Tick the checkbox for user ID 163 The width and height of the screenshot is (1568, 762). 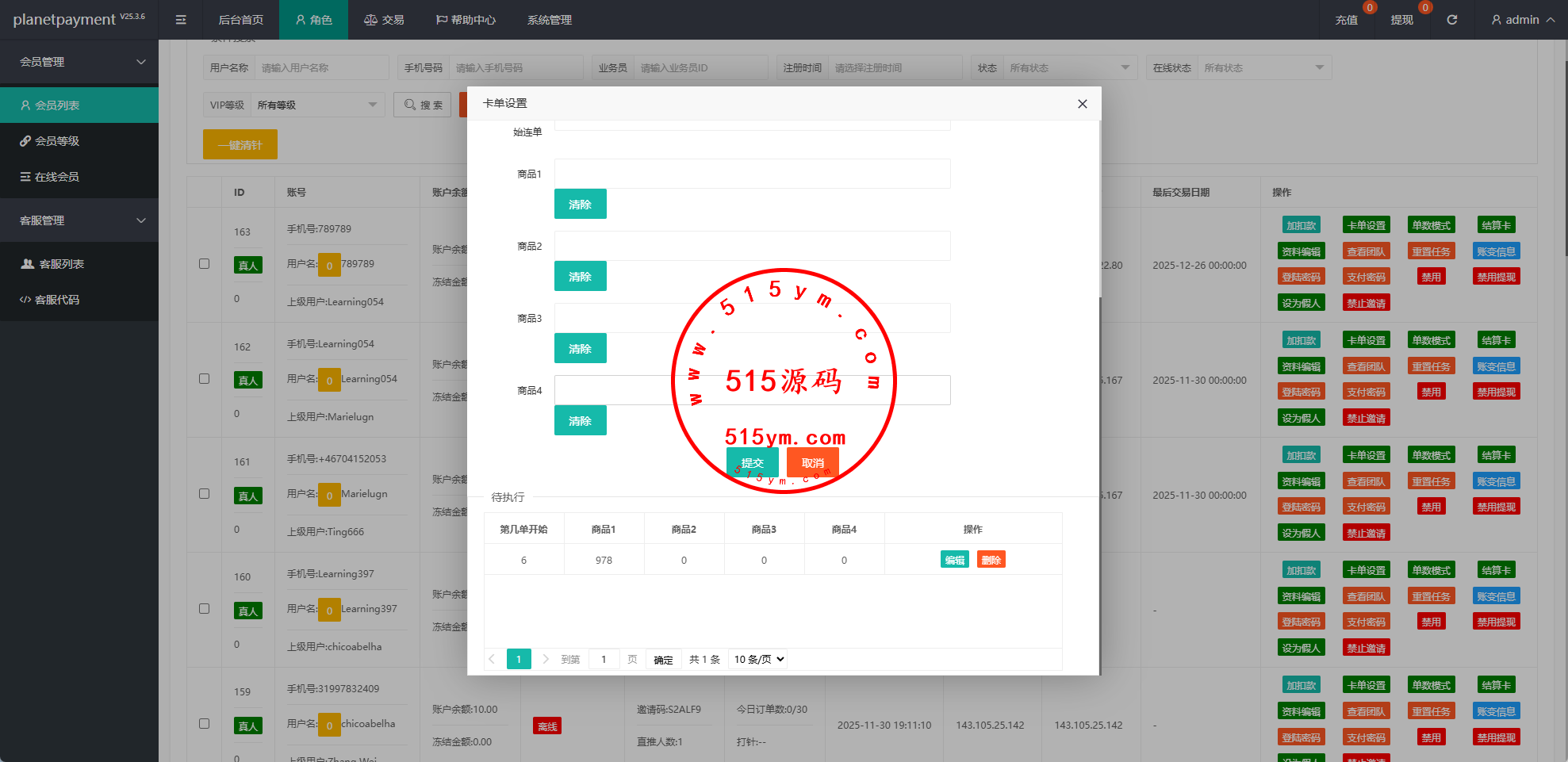205,264
